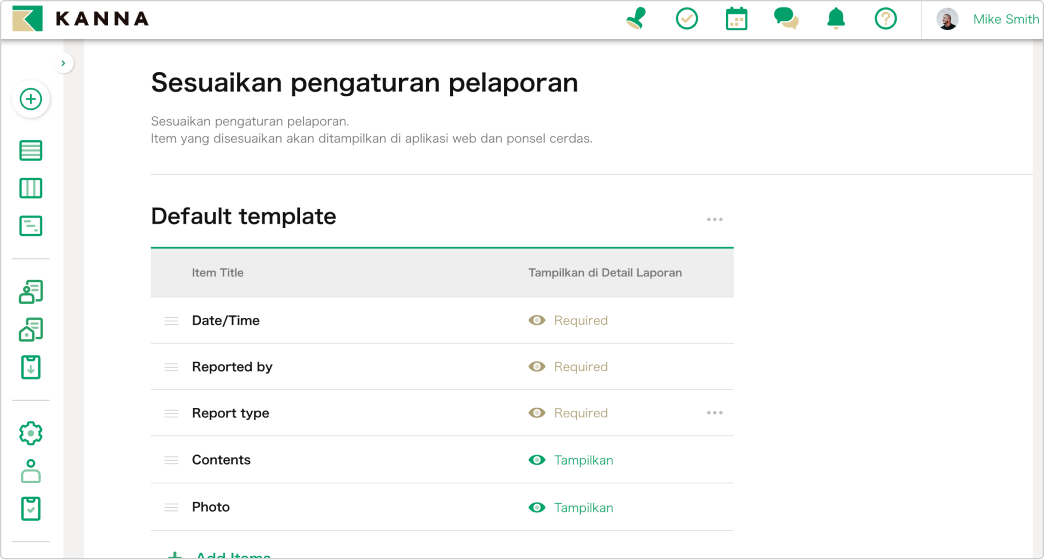Click the Required label in Date/Time row
Image resolution: width=1044 pixels, height=560 pixels.
pyautogui.click(x=581, y=320)
